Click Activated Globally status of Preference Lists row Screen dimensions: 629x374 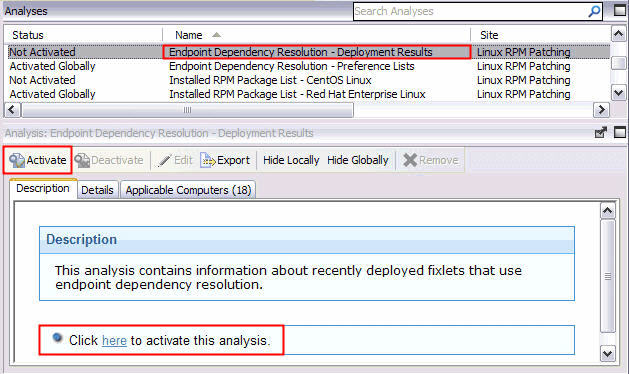[52, 66]
